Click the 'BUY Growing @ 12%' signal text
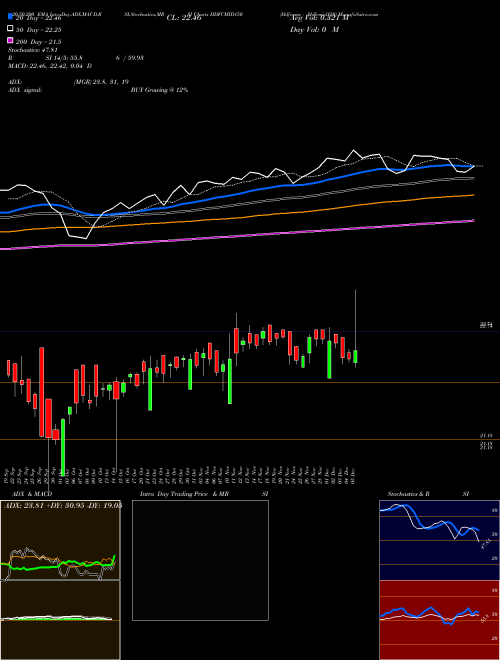This screenshot has width=500, height=660. tap(159, 90)
